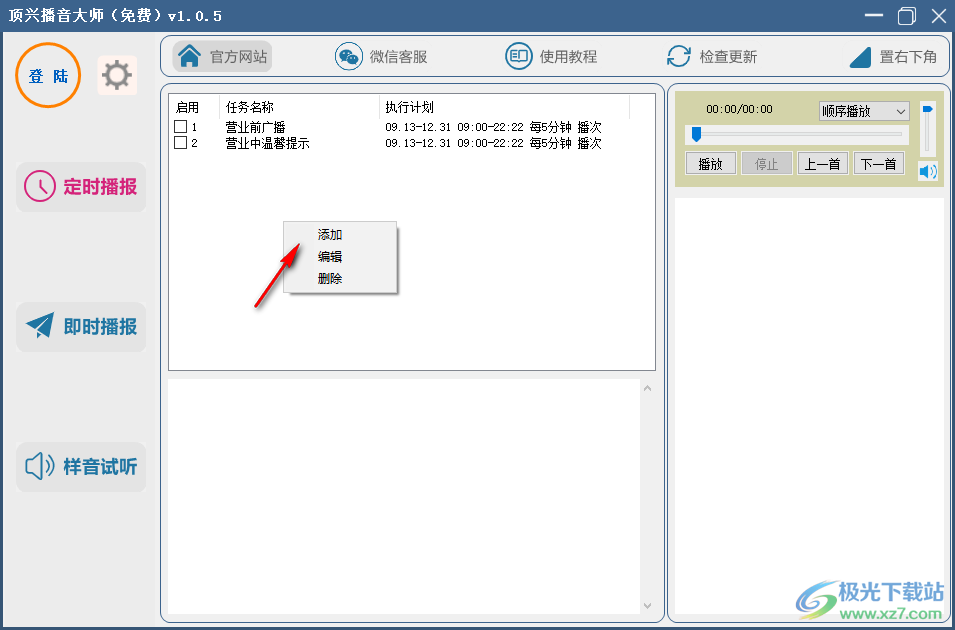Open 样音试听 sample audio preview

point(80,467)
